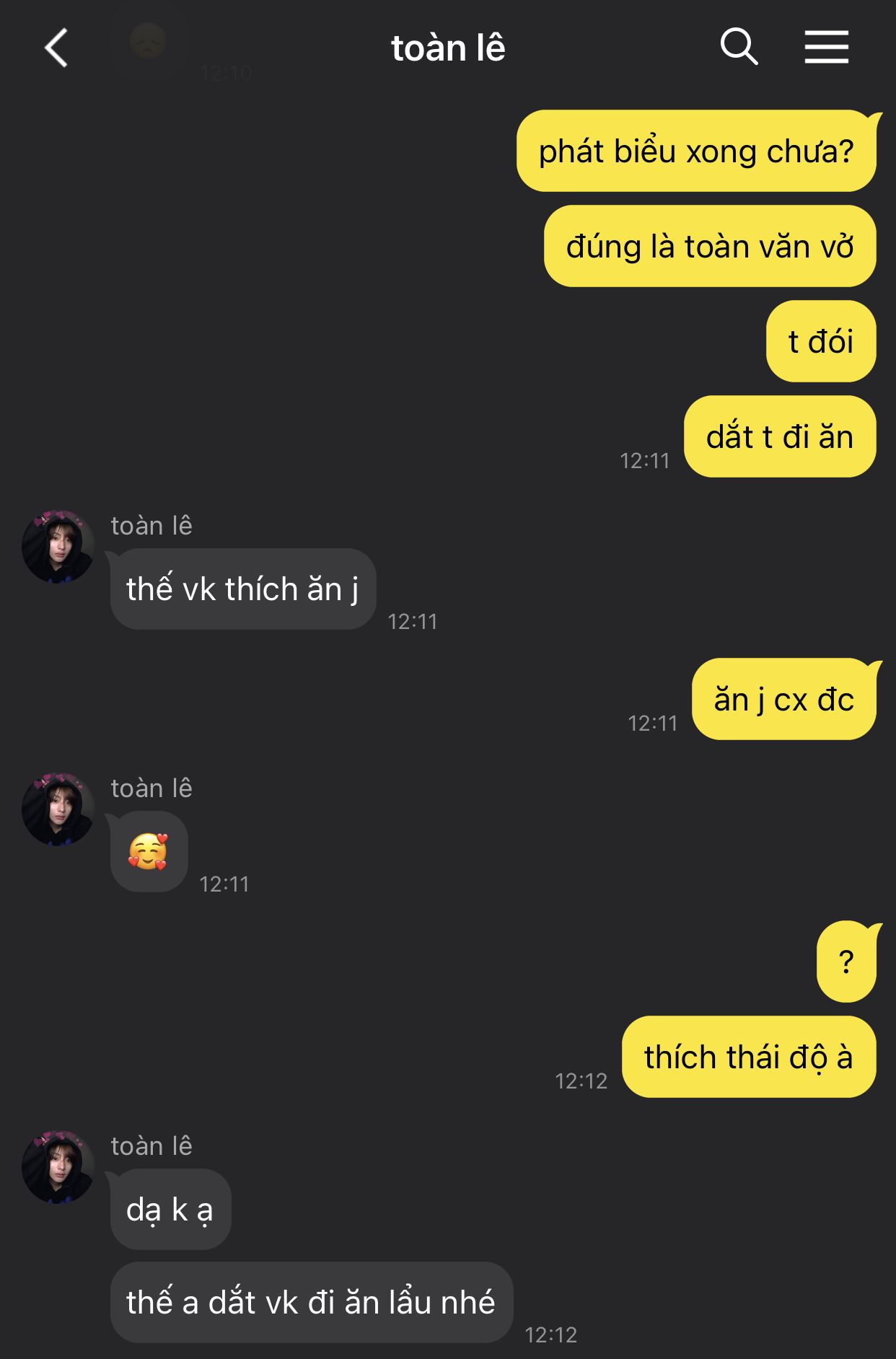
Task: Open search in this chat
Action: click(739, 48)
